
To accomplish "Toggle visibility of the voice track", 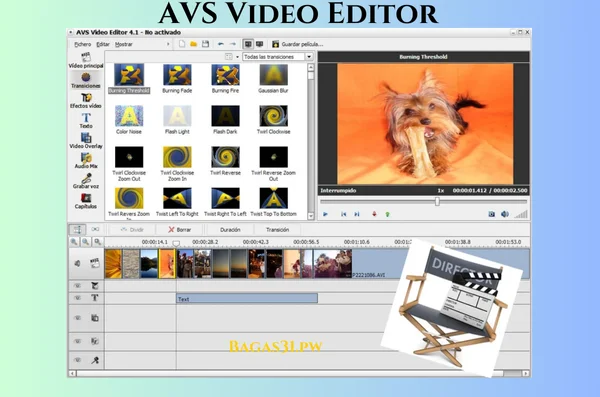I will 77,360.
